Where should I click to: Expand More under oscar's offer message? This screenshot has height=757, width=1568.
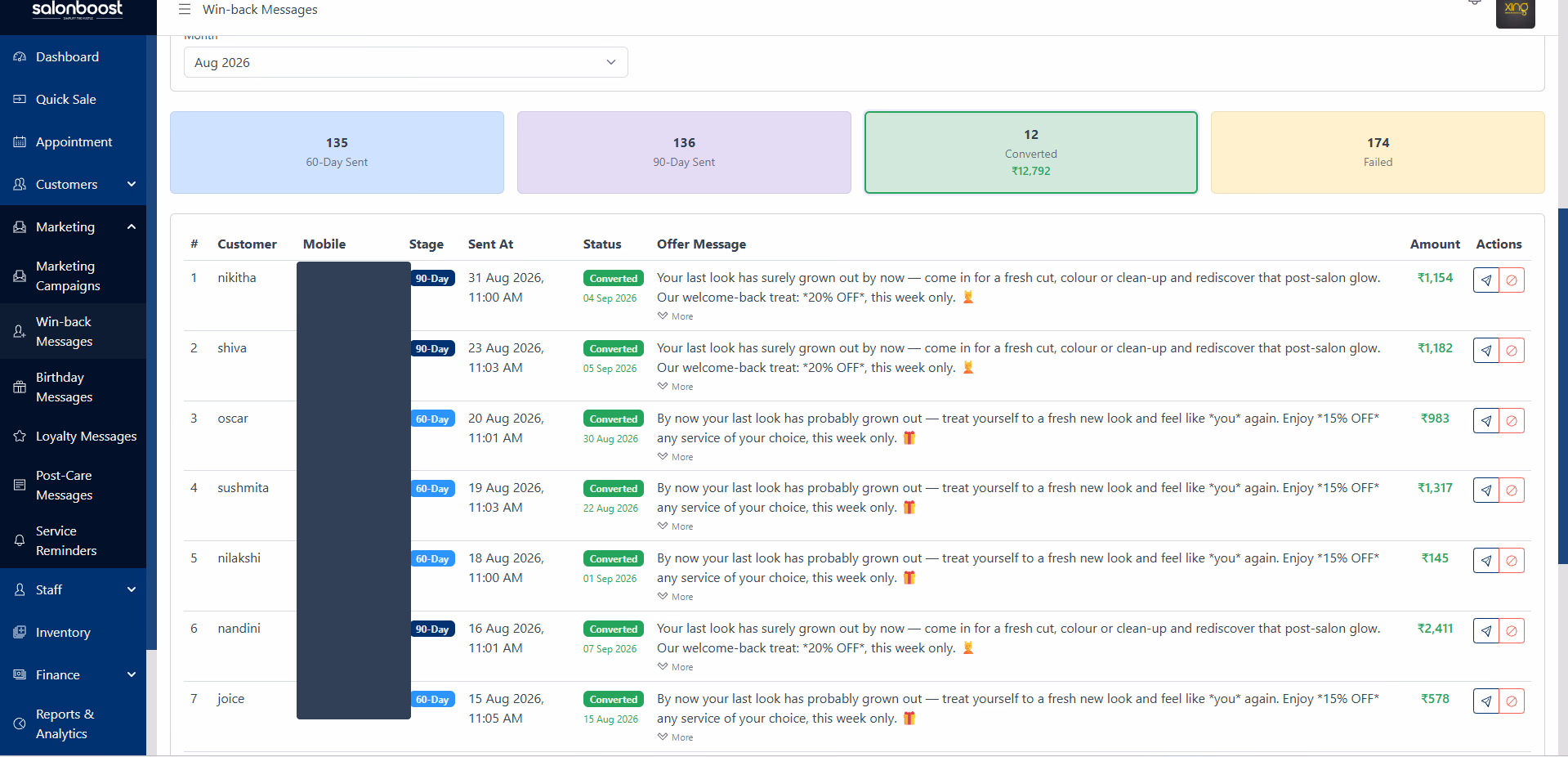click(676, 457)
